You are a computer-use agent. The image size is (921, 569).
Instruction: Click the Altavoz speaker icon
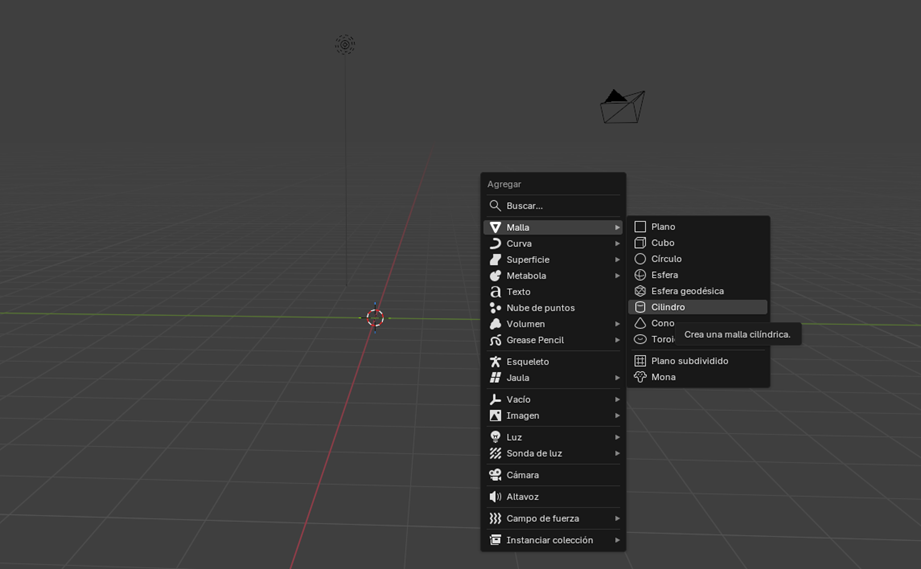pos(495,497)
